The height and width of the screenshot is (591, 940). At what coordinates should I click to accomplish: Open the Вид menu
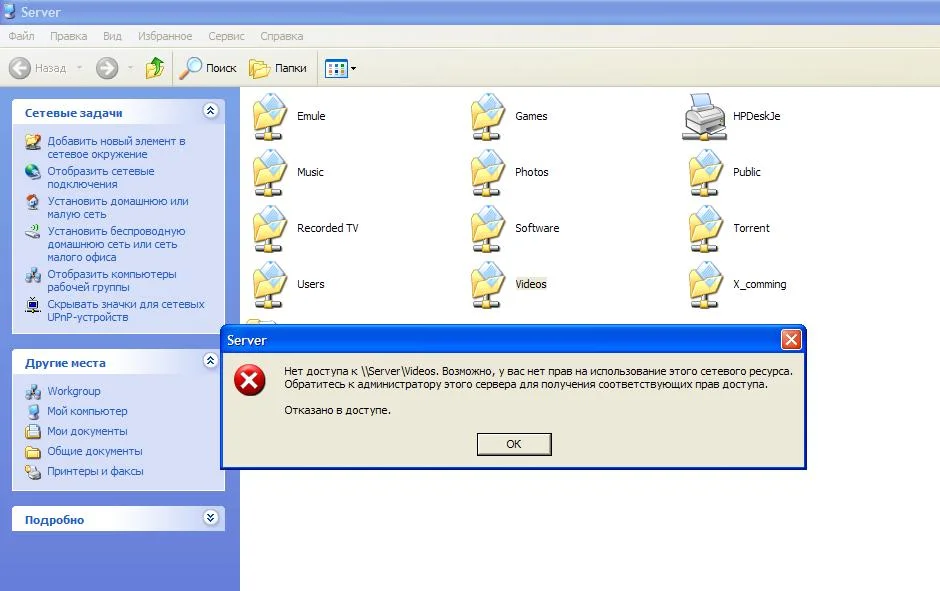pos(112,36)
